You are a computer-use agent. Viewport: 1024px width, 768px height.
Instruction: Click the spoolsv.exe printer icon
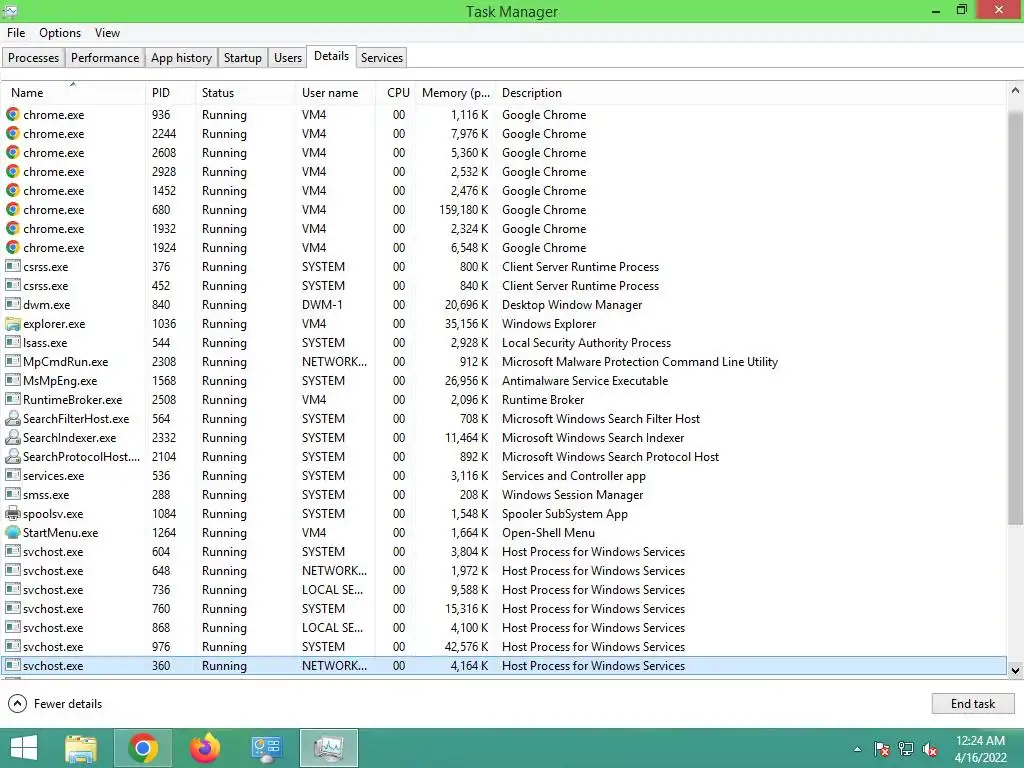(x=12, y=514)
